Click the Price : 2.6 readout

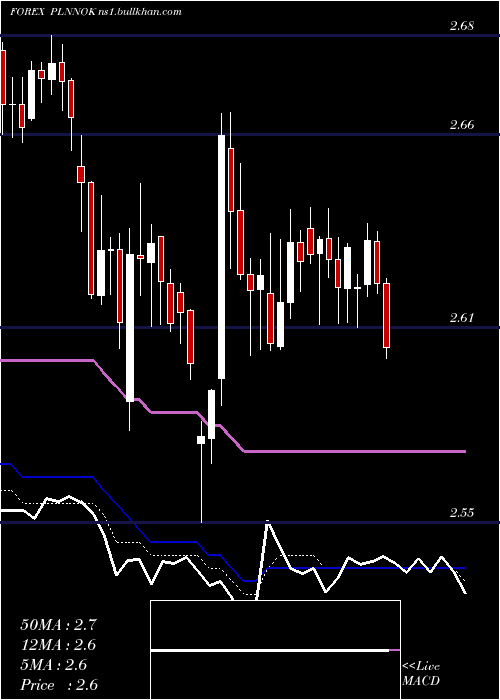point(59,685)
